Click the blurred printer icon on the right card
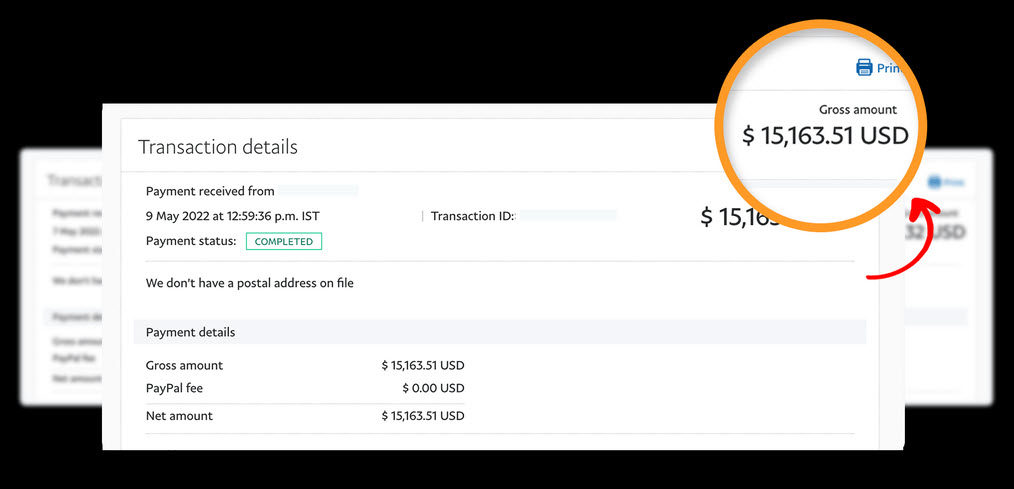The height and width of the screenshot is (489, 1014). (934, 182)
